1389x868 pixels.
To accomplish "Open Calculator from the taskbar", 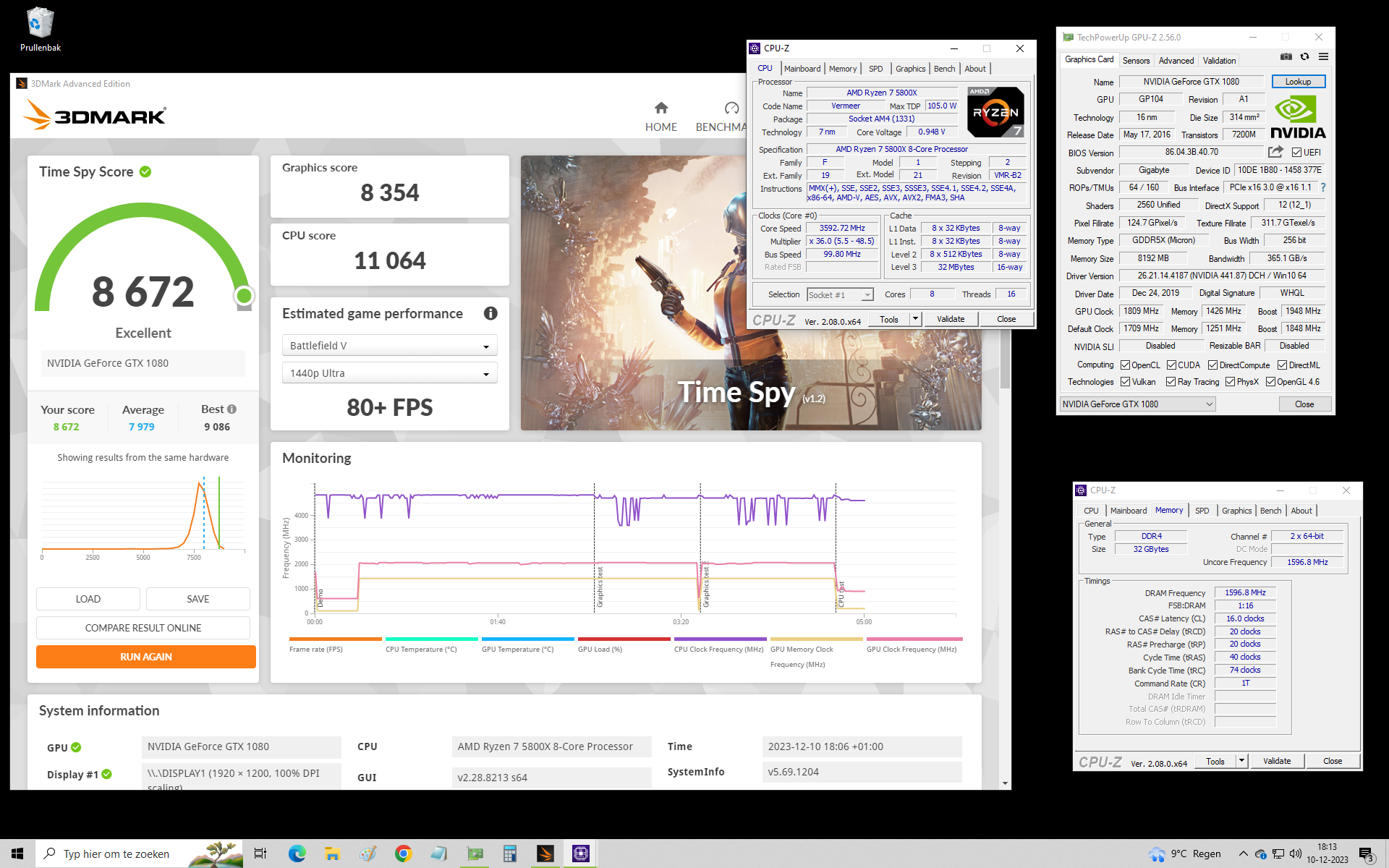I will pyautogui.click(x=510, y=854).
